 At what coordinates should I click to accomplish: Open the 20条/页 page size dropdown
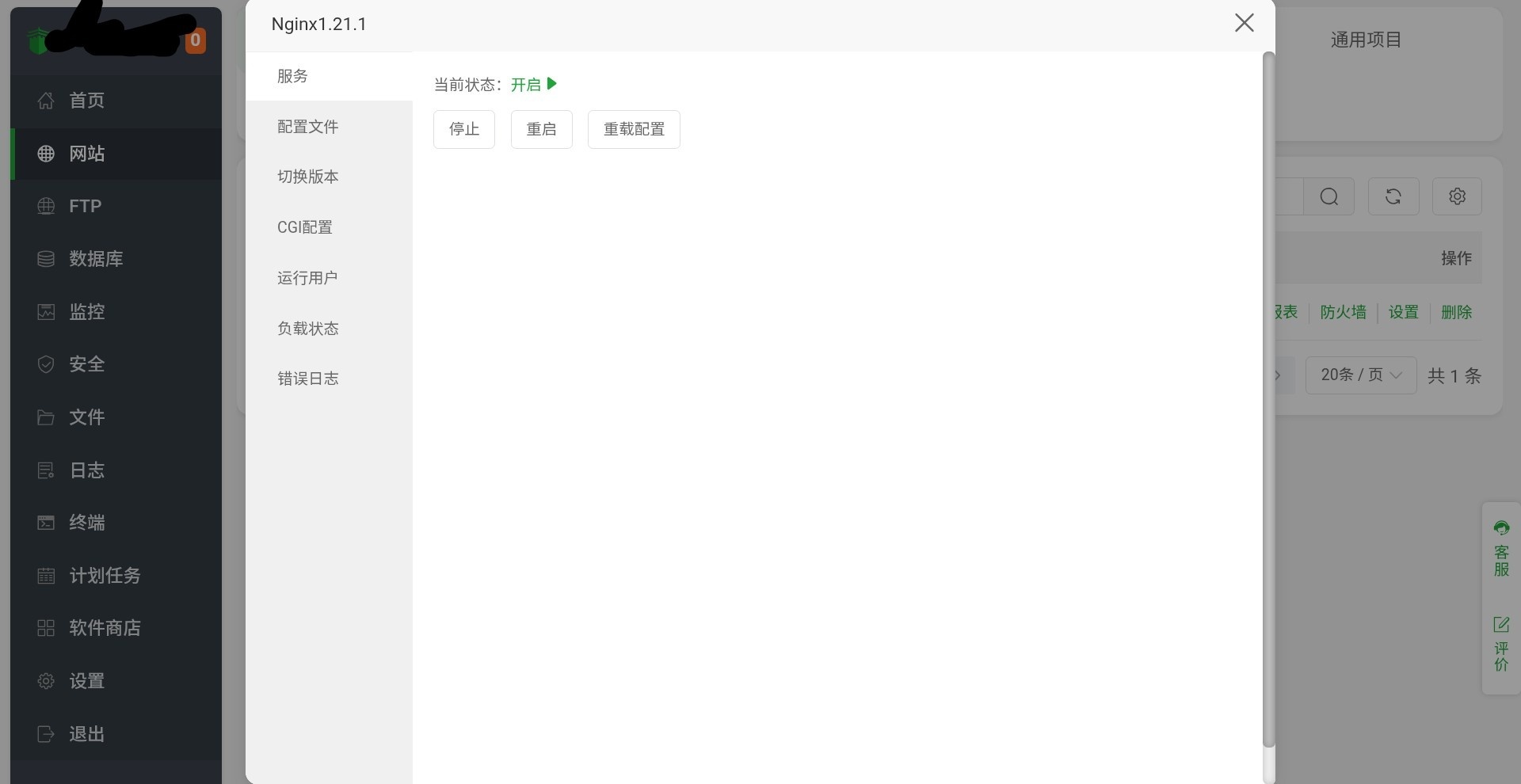click(x=1361, y=375)
